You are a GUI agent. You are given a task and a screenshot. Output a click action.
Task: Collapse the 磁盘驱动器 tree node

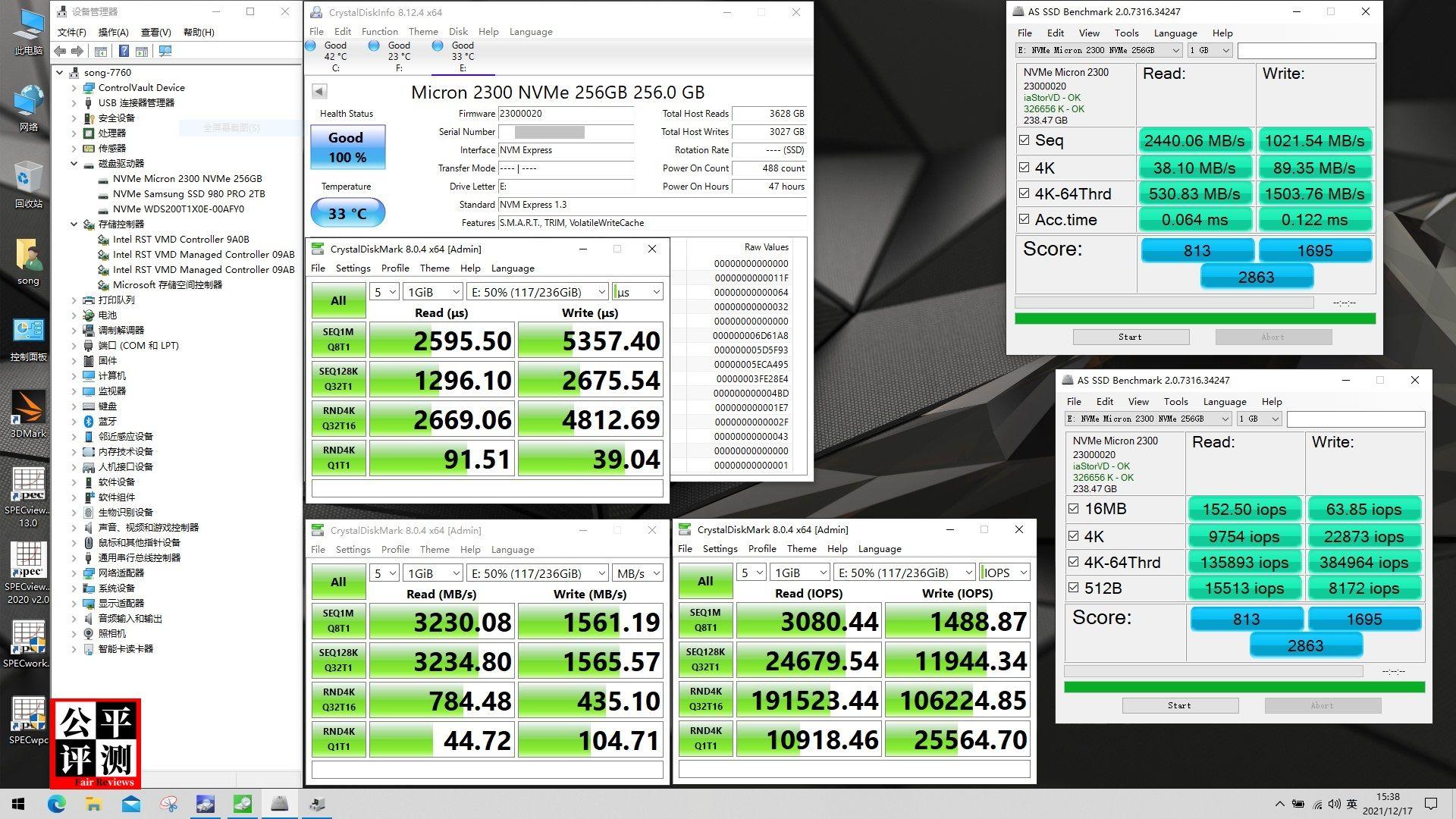(x=74, y=163)
